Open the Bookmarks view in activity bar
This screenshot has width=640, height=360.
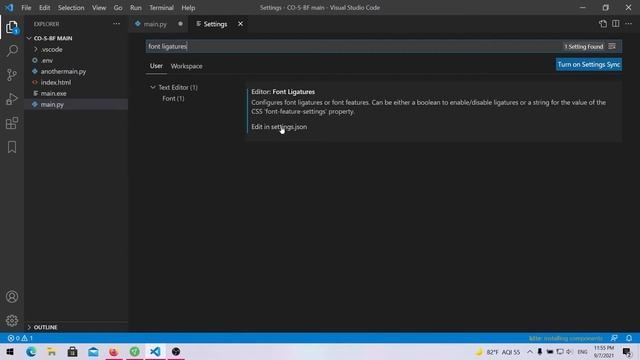coord(12,147)
